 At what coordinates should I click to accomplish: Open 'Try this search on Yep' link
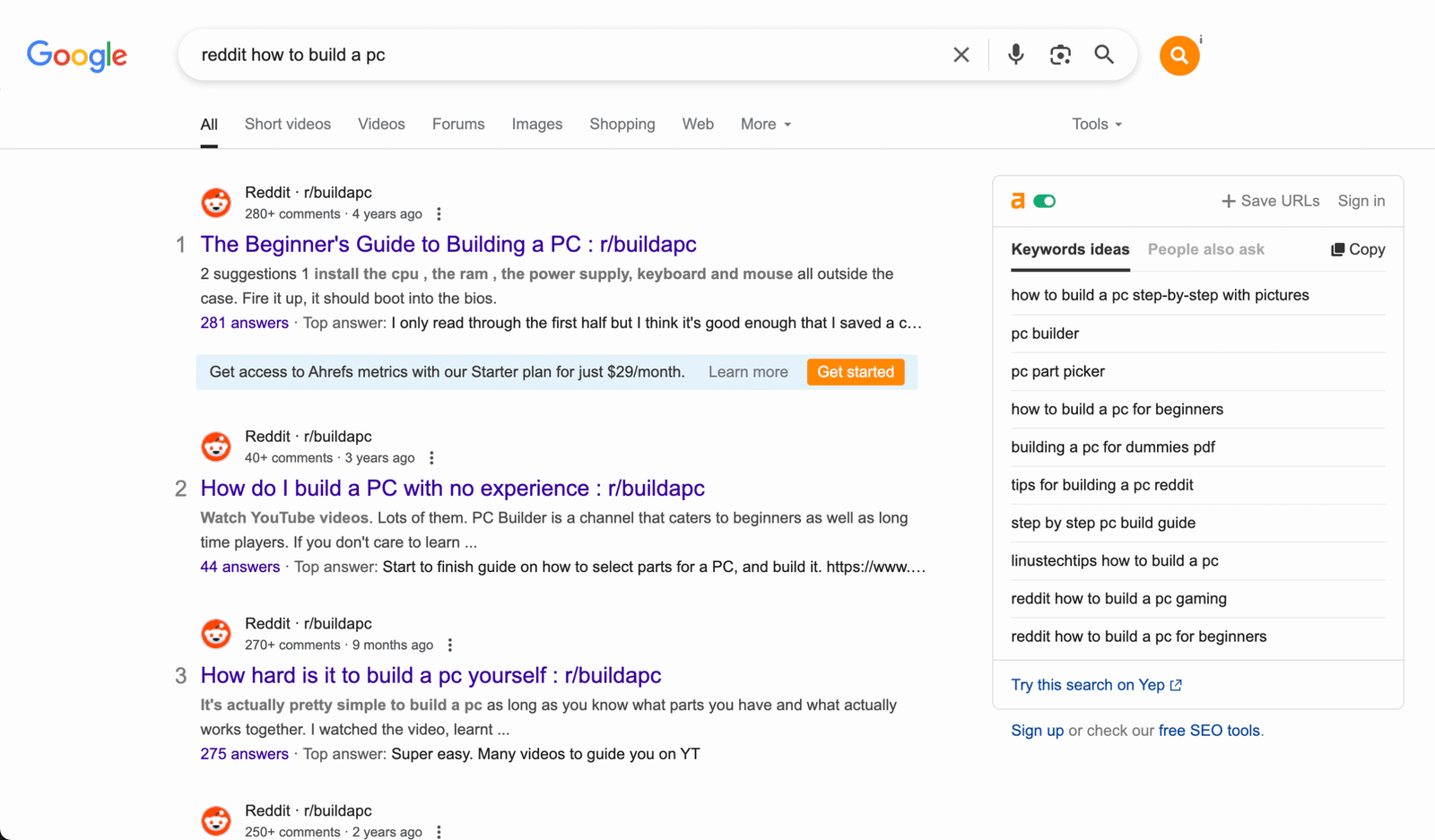point(1096,685)
